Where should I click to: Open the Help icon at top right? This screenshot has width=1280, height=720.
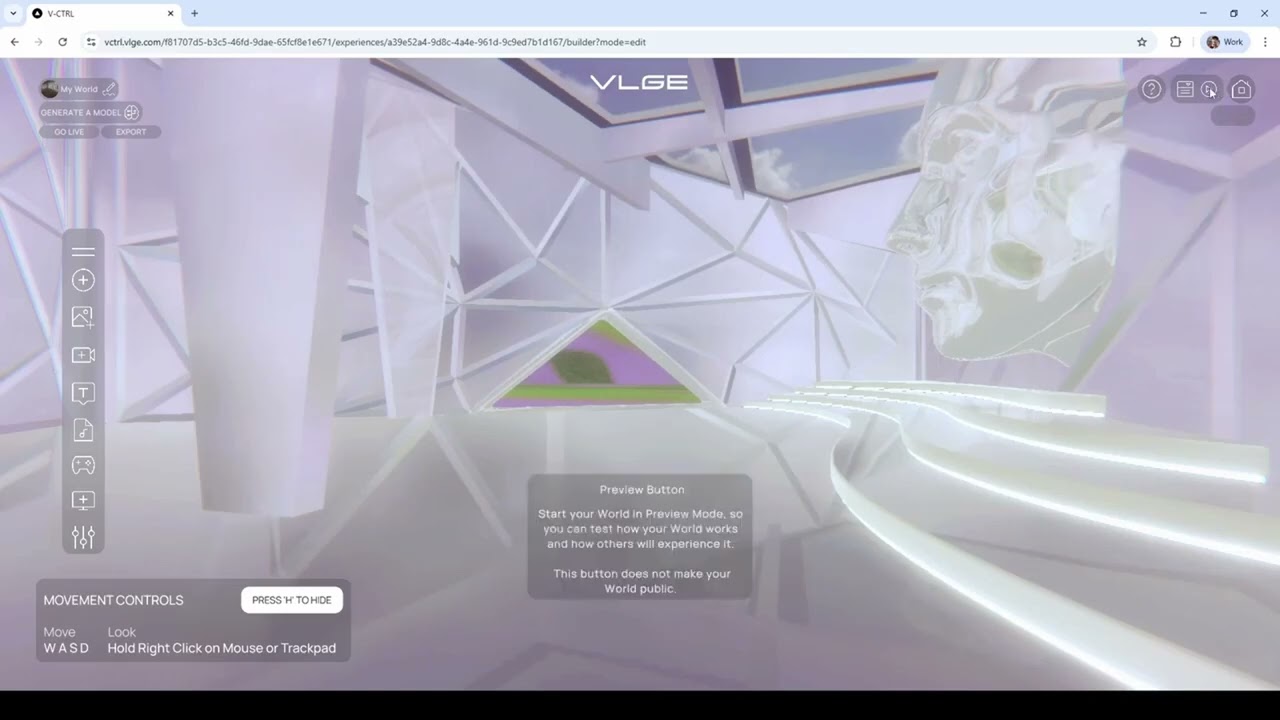click(1151, 89)
